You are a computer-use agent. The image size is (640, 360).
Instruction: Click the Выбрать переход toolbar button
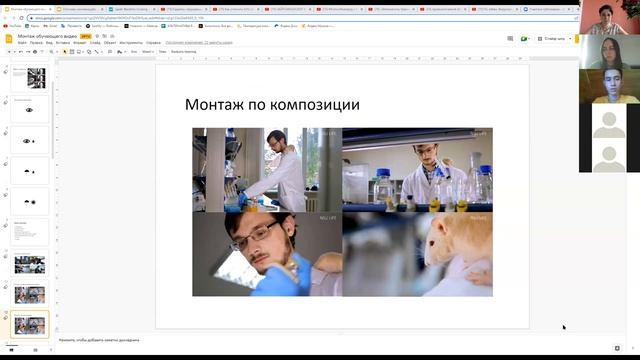(184, 52)
